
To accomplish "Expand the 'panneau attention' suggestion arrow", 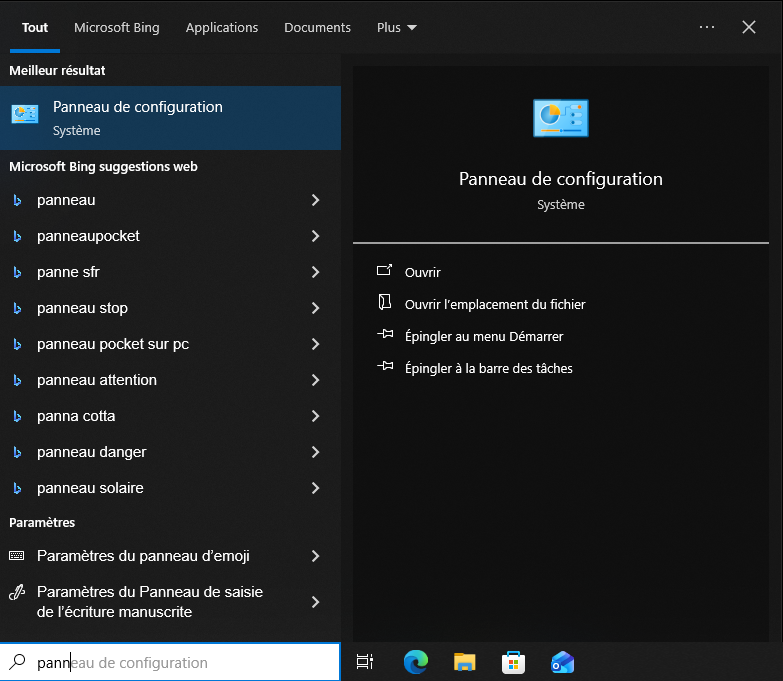I will tap(315, 380).
